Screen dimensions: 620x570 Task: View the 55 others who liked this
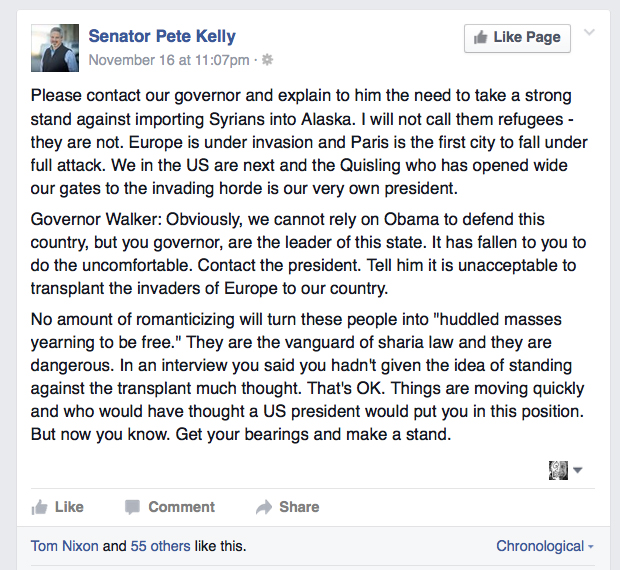(x=161, y=546)
